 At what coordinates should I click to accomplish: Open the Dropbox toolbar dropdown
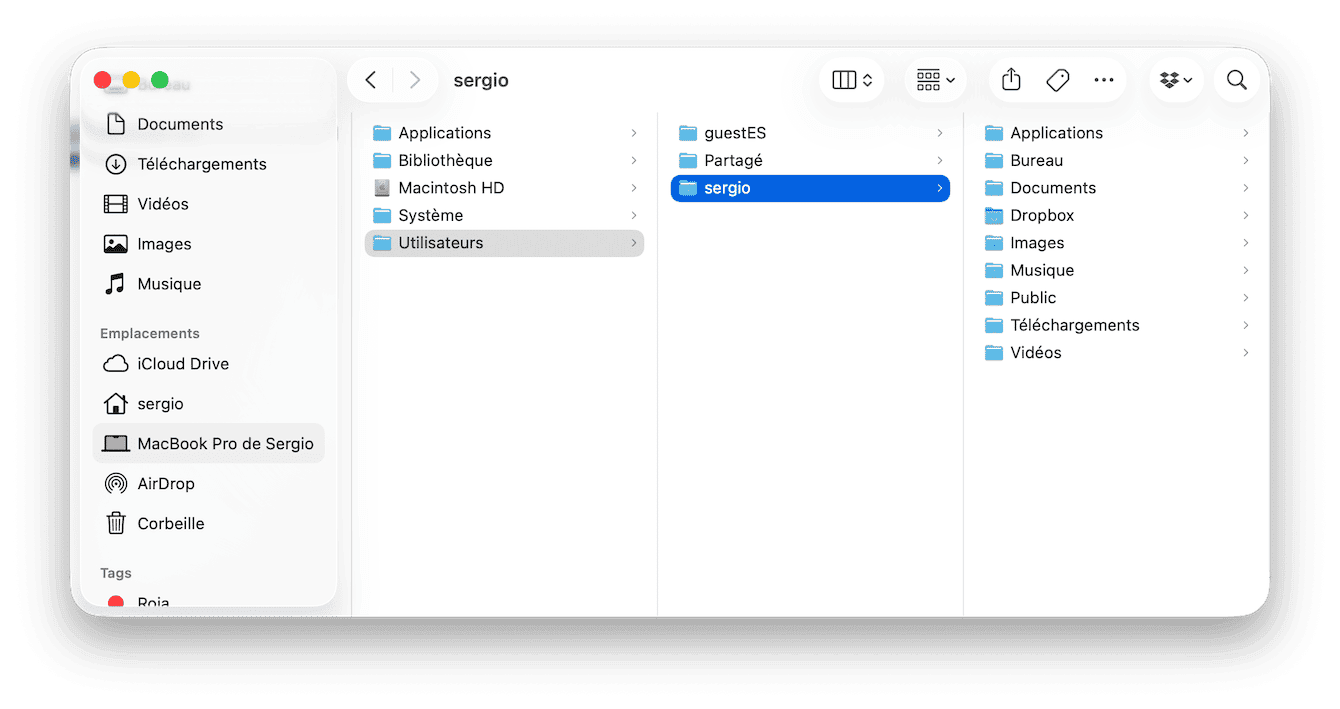click(x=1176, y=80)
